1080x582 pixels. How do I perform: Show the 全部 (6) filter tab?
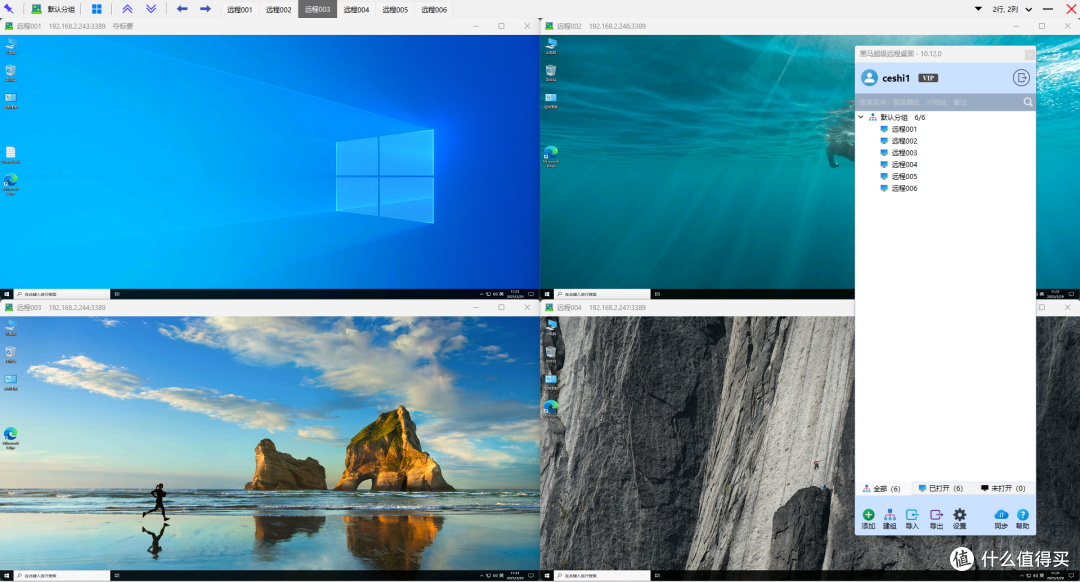[x=882, y=488]
